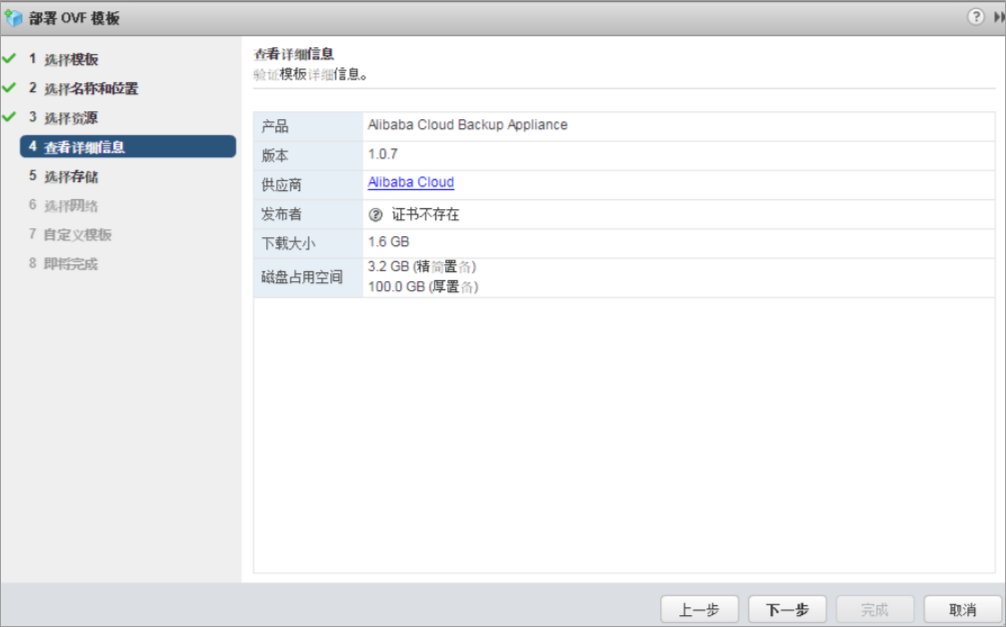Click the 3.2 GB thin provision value
The width and height of the screenshot is (1006, 627).
point(422,267)
